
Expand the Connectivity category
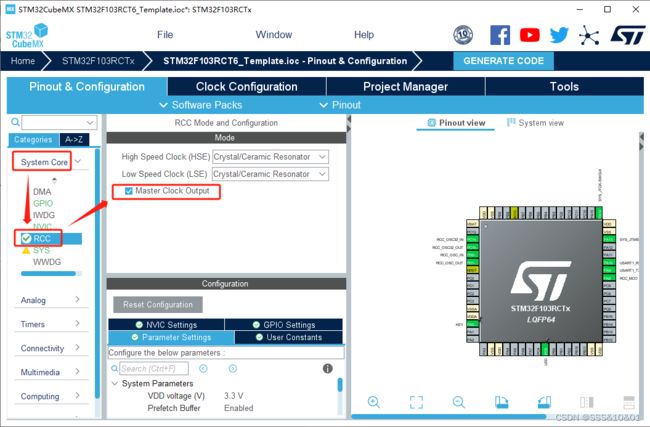pos(78,347)
